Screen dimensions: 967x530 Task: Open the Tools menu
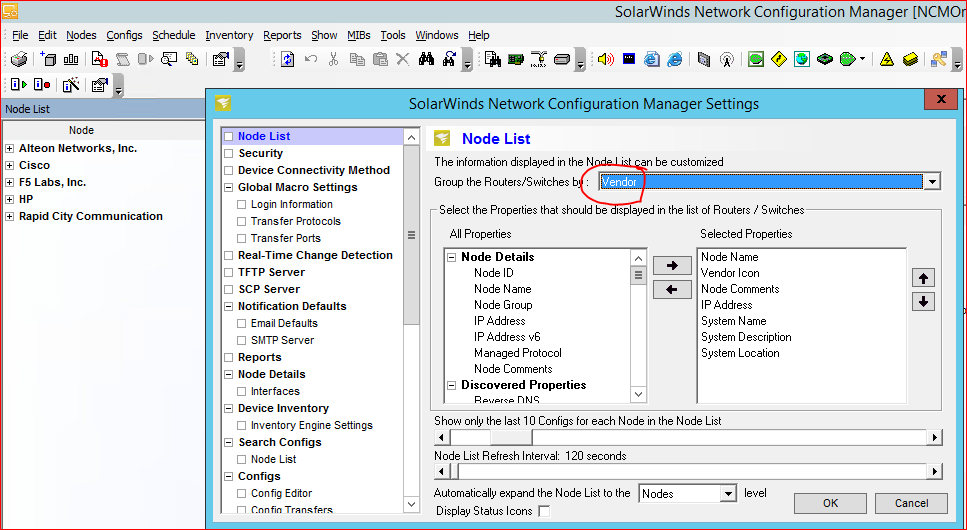click(393, 35)
